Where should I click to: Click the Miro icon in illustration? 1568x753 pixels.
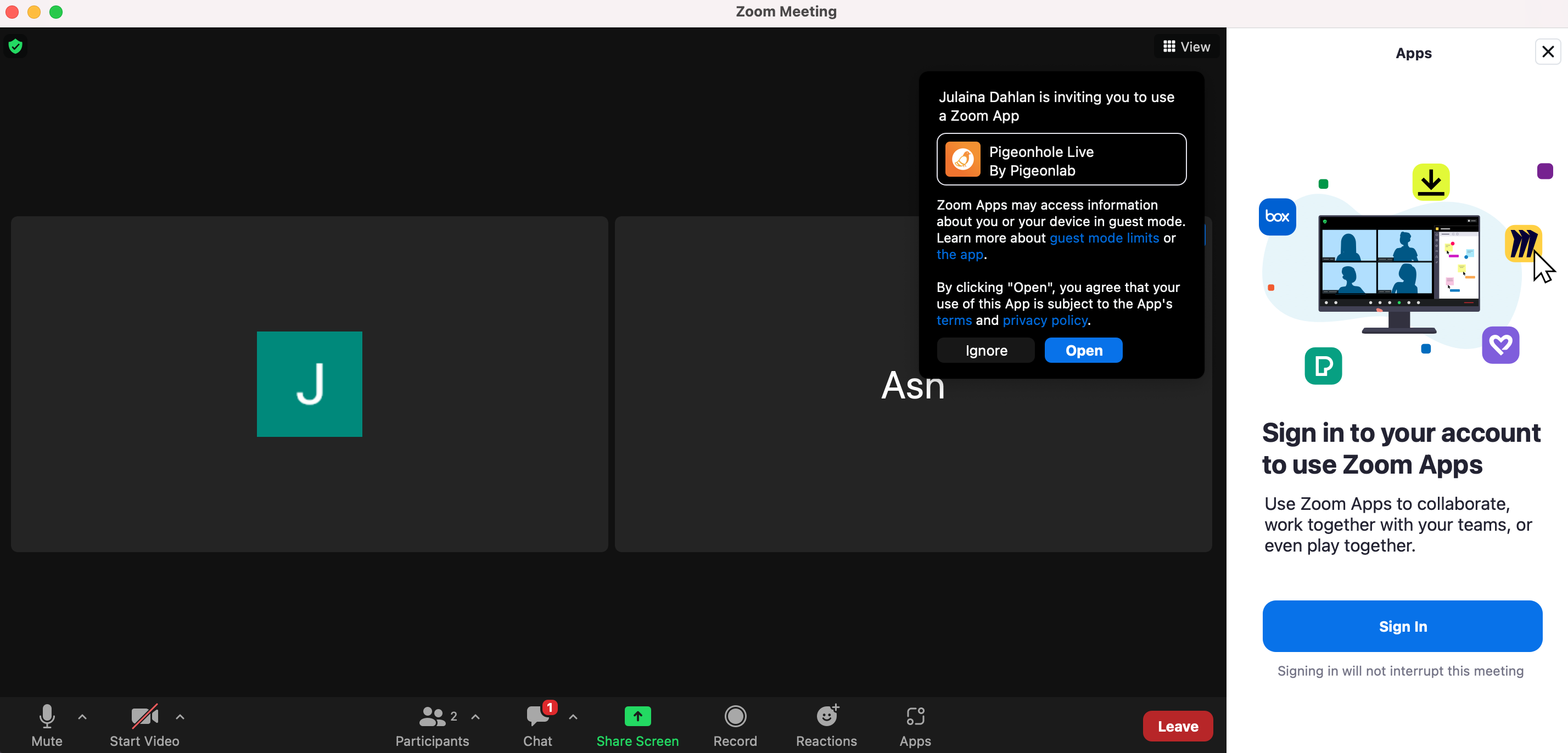pos(1522,244)
